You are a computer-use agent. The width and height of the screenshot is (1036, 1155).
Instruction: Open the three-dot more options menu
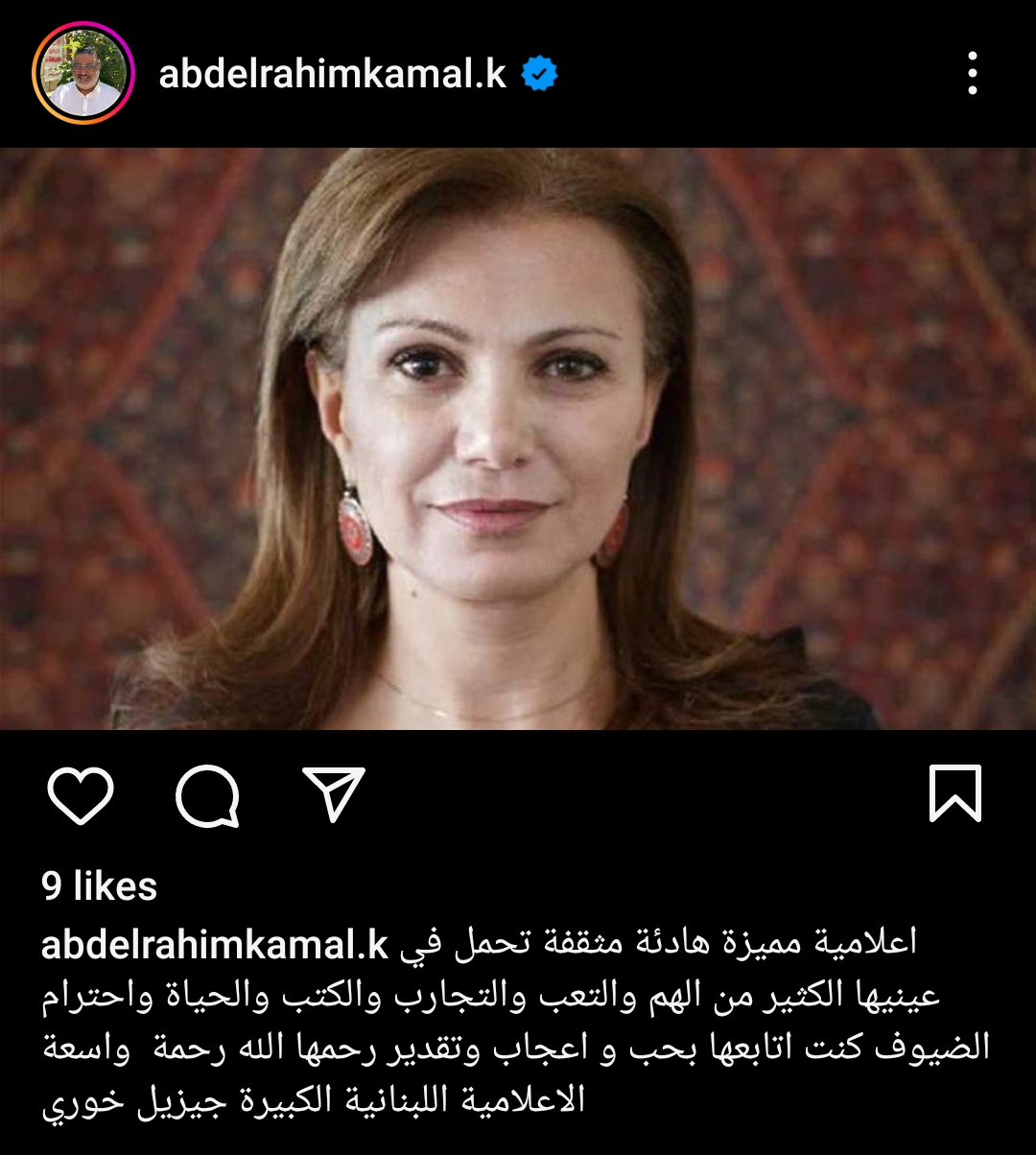click(973, 73)
